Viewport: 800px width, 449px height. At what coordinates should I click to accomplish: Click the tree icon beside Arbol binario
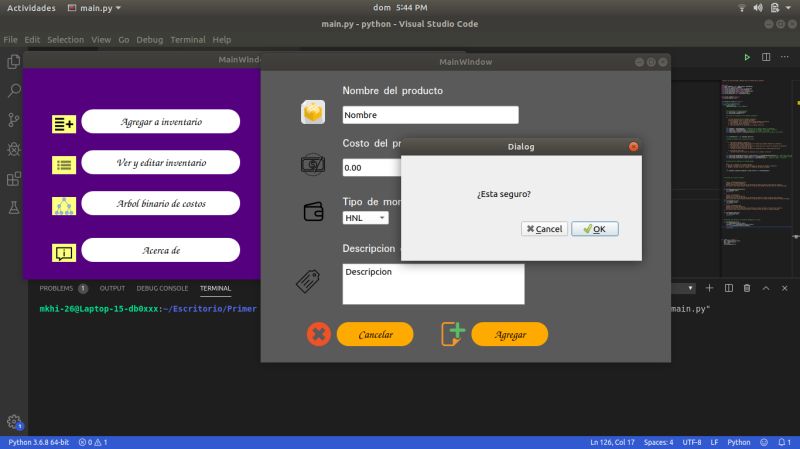pyautogui.click(x=64, y=206)
